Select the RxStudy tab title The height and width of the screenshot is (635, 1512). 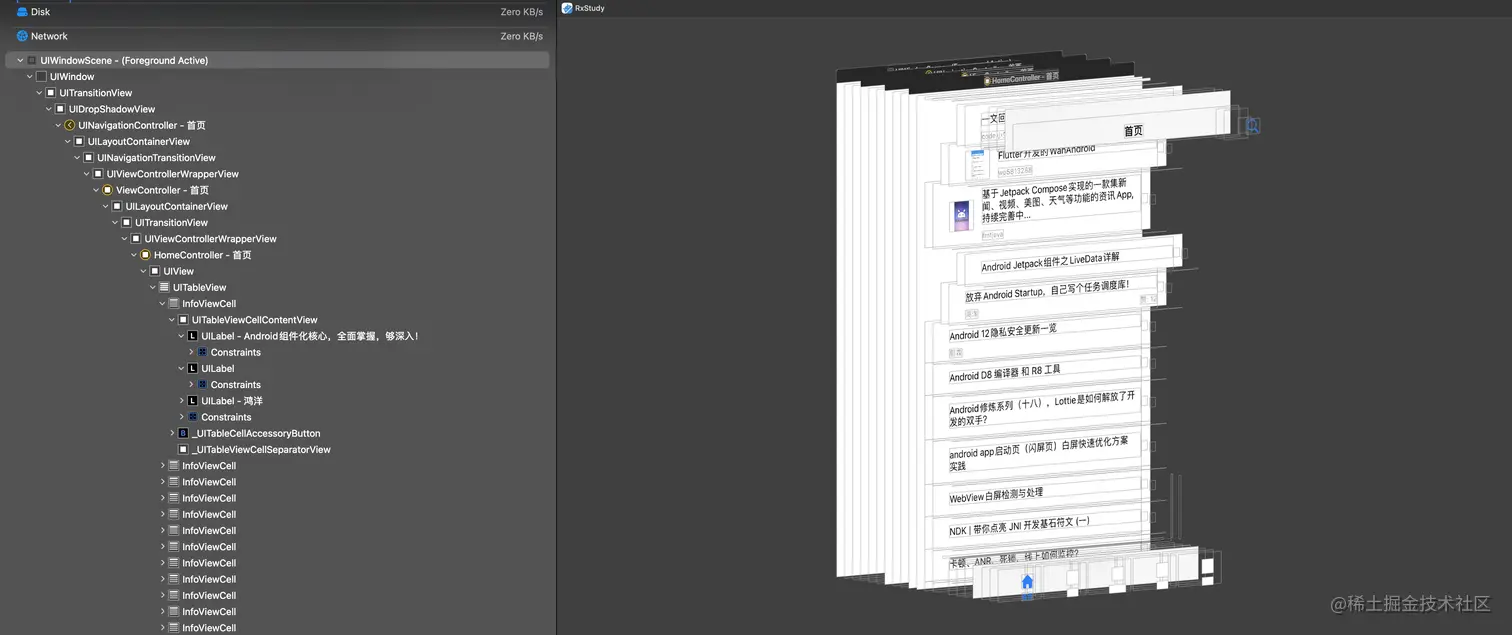590,8
